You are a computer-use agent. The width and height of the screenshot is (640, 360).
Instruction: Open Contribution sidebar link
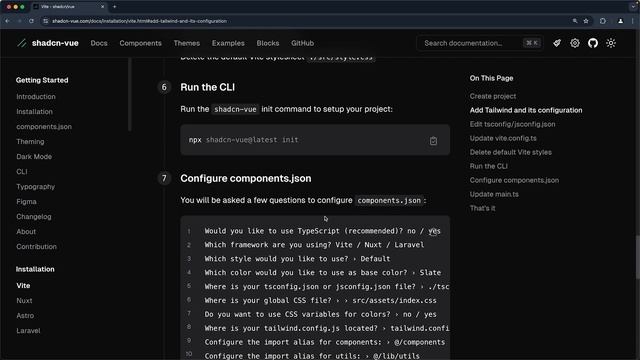(36, 247)
